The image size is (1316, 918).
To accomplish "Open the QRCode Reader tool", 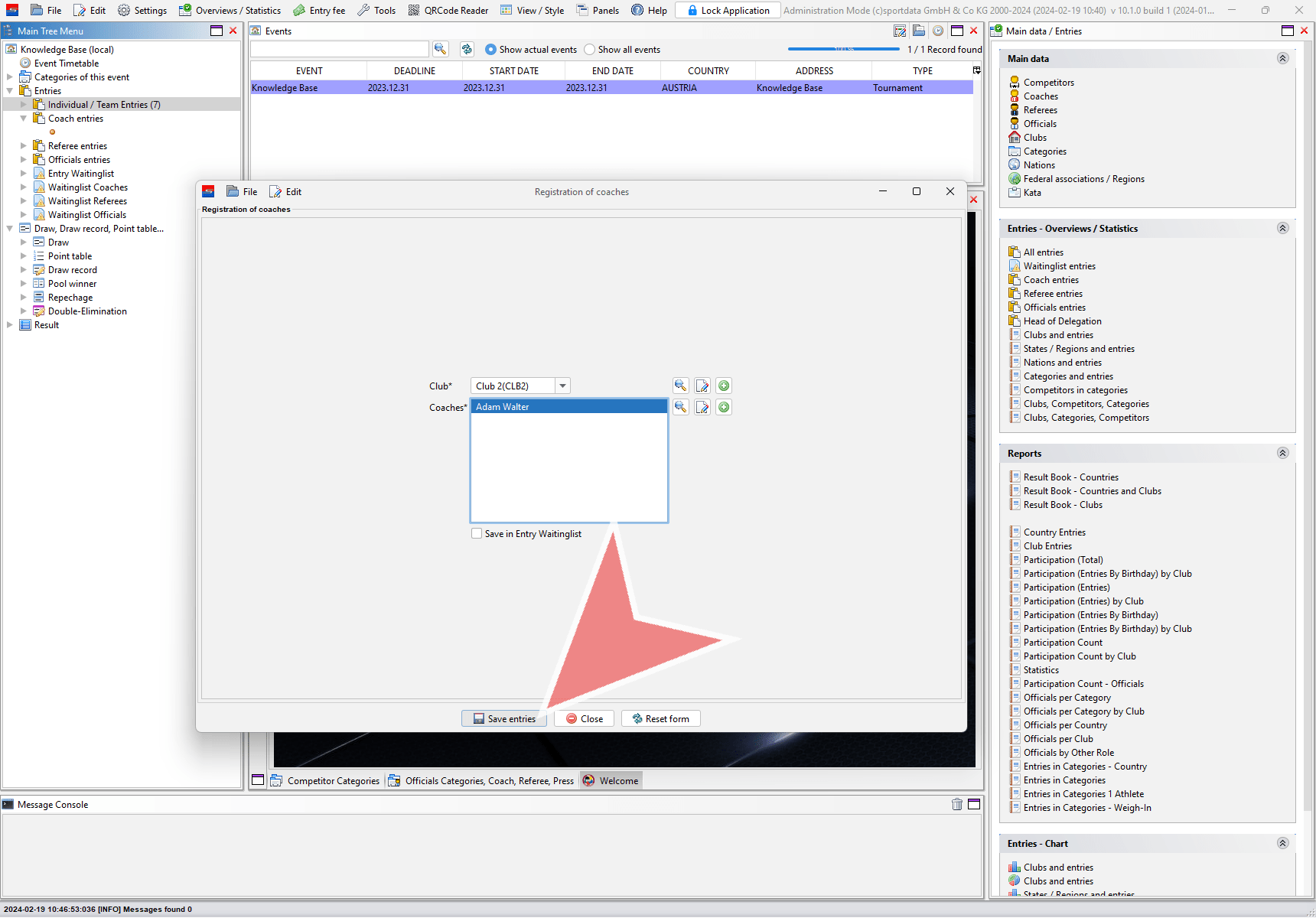I will point(448,10).
